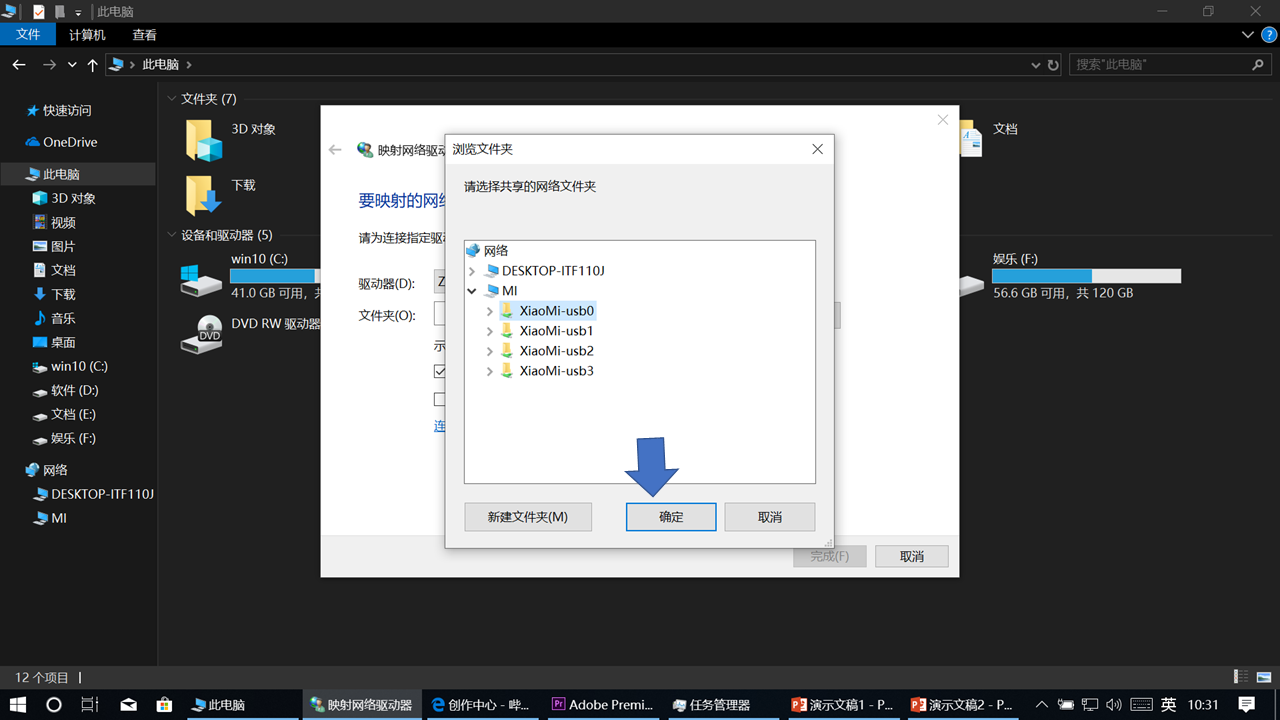The height and width of the screenshot is (720, 1280).
Task: Expand the ribbon with the chevron
Action: (x=1247, y=35)
